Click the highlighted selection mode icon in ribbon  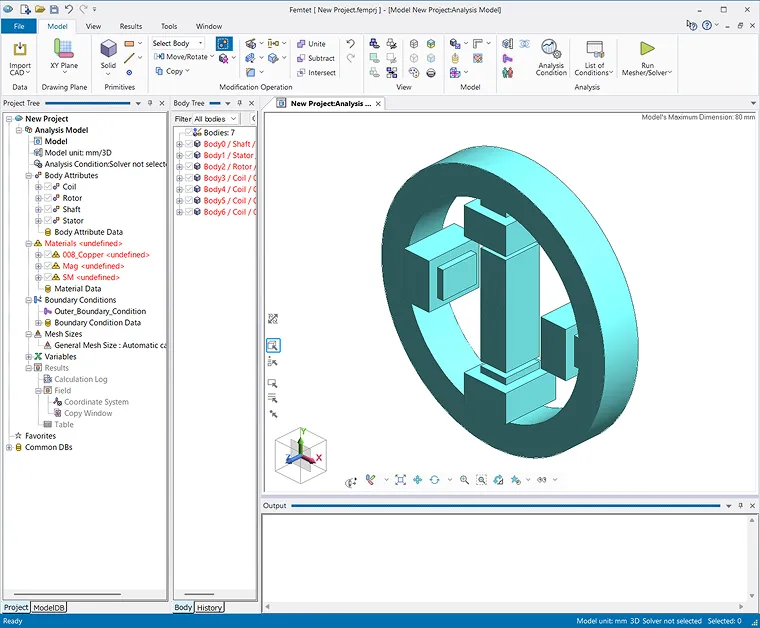[223, 44]
